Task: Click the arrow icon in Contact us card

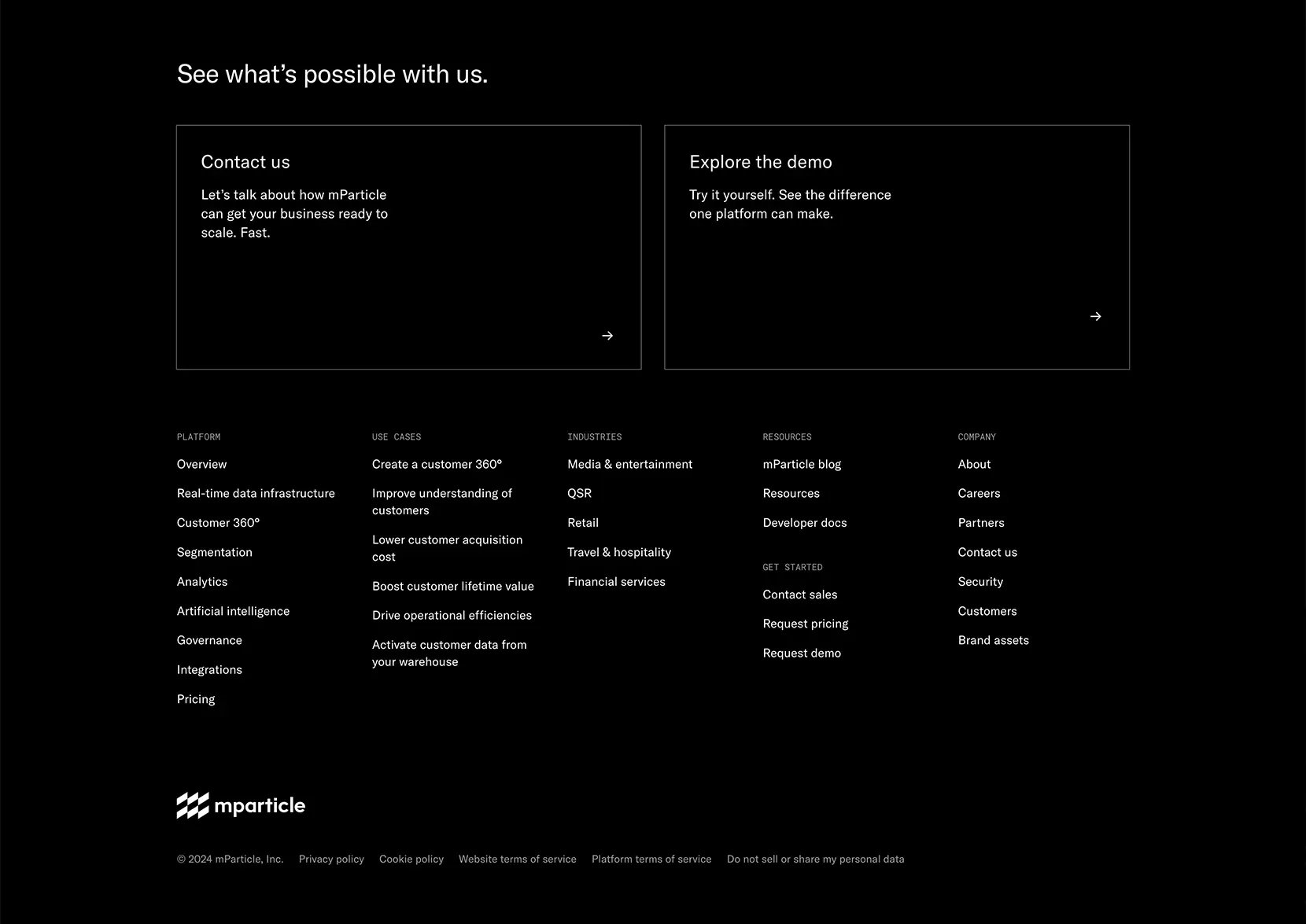Action: pos(607,336)
